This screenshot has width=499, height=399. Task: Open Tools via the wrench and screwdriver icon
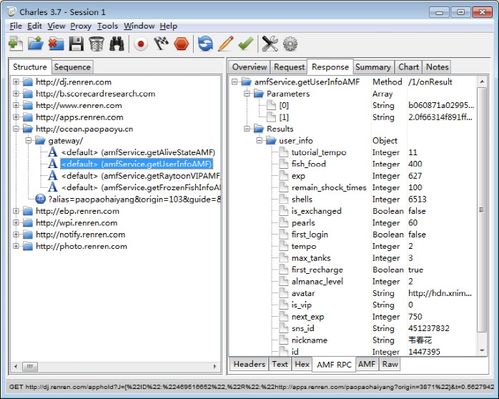click(270, 44)
